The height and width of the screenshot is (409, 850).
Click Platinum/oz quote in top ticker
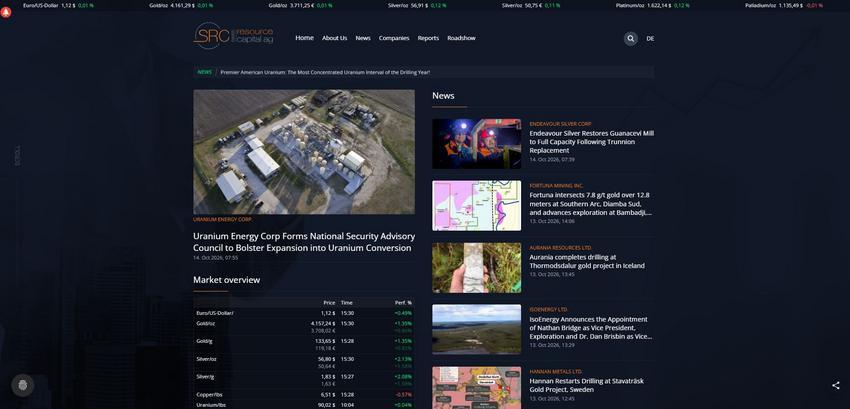[653, 5]
